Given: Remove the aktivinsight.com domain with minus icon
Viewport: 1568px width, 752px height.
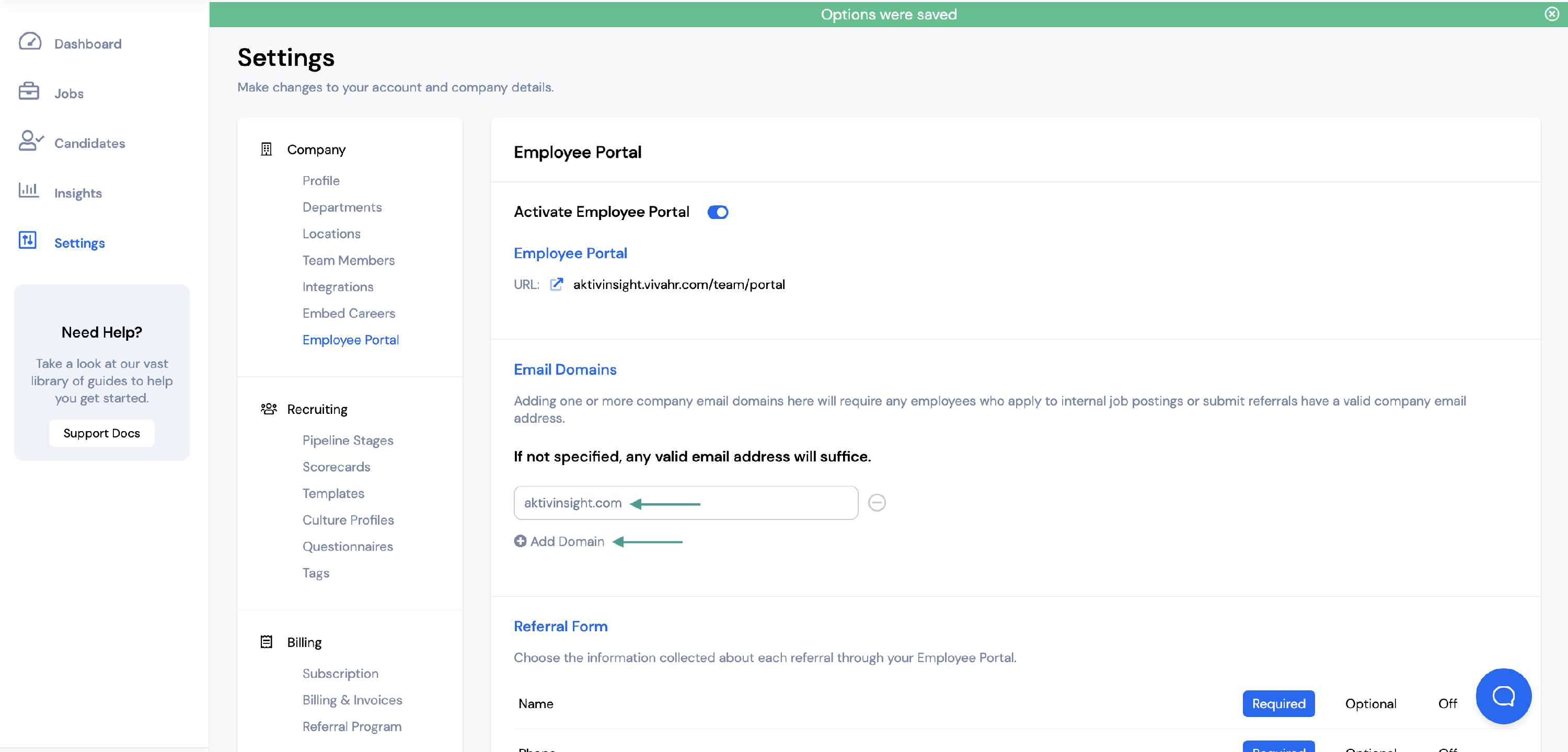Looking at the screenshot, I should (x=877, y=503).
